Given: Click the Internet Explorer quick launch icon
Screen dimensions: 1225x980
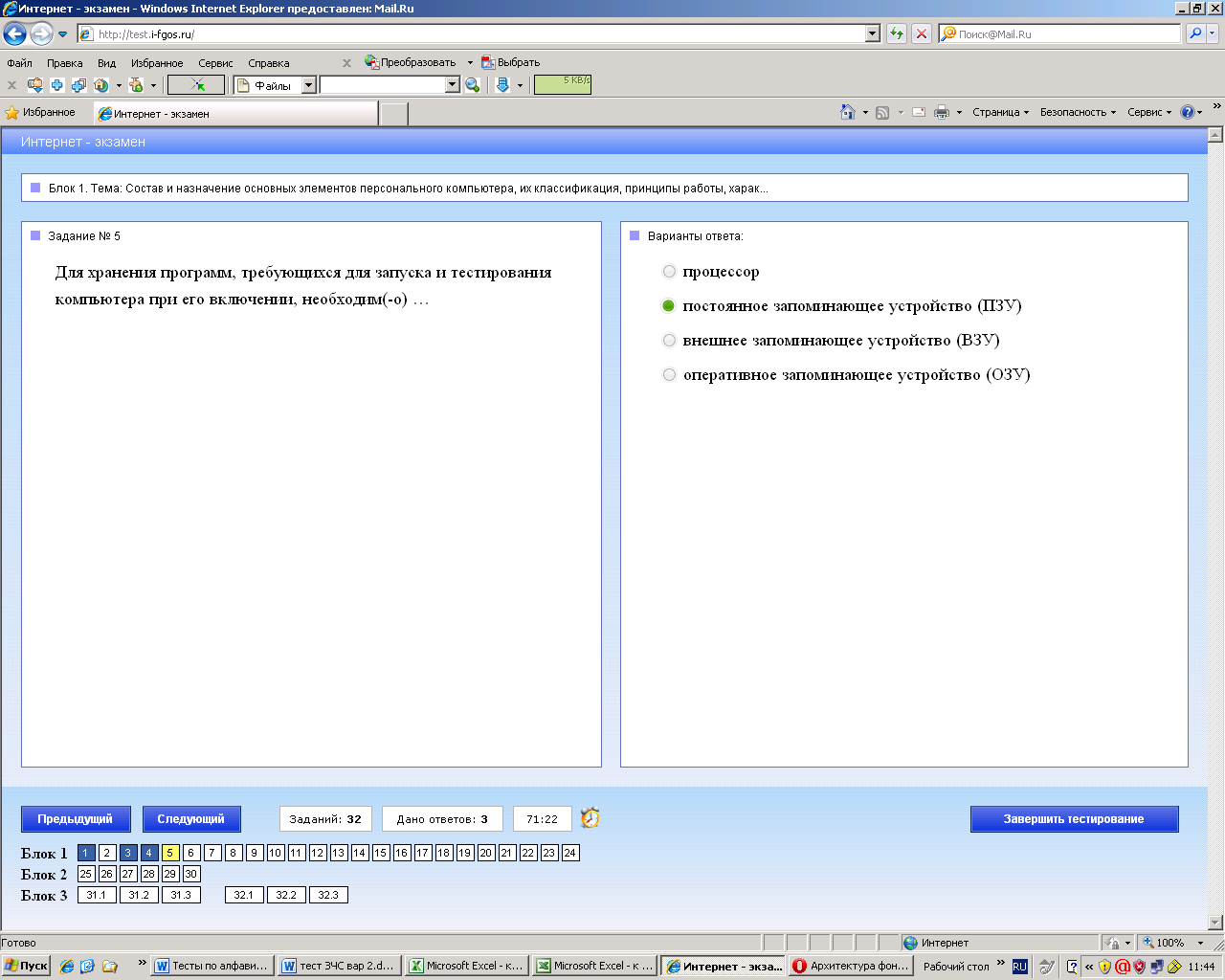Looking at the screenshot, I should (66, 967).
